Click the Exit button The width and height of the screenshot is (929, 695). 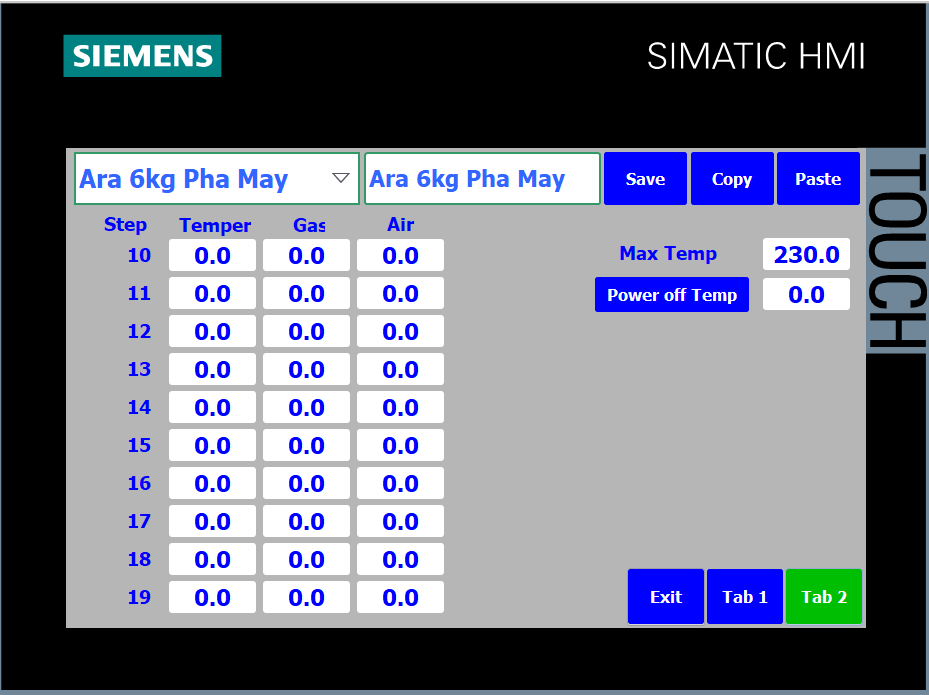(666, 597)
